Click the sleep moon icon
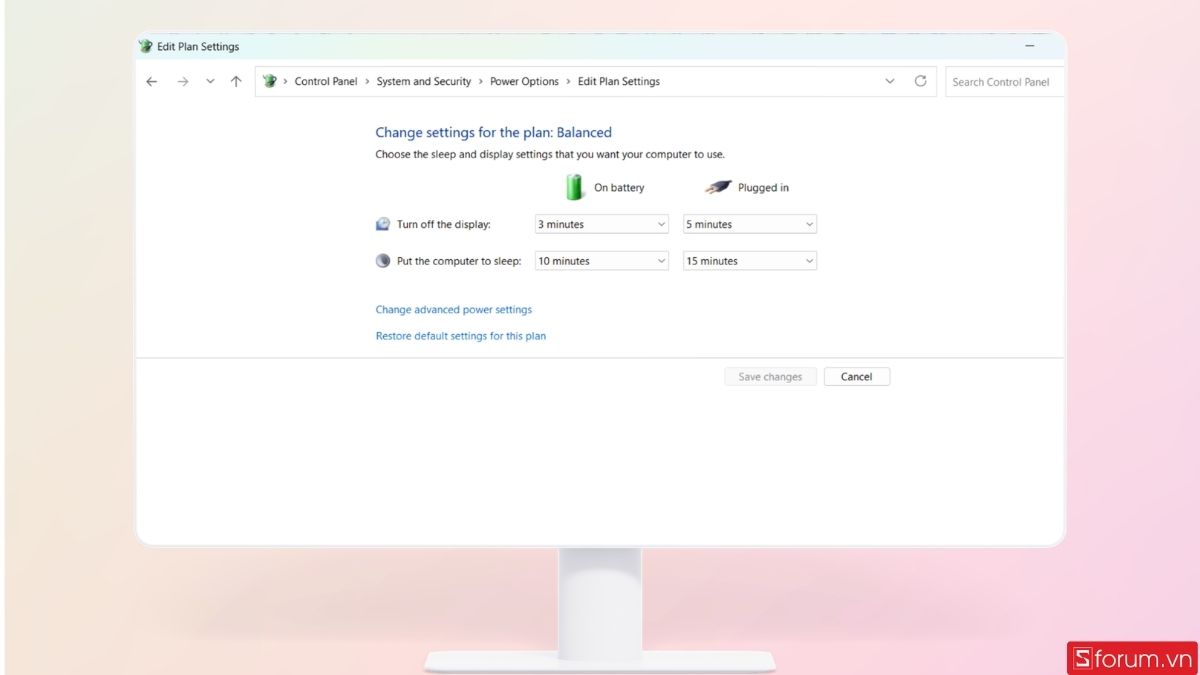The height and width of the screenshot is (675, 1200). point(383,261)
